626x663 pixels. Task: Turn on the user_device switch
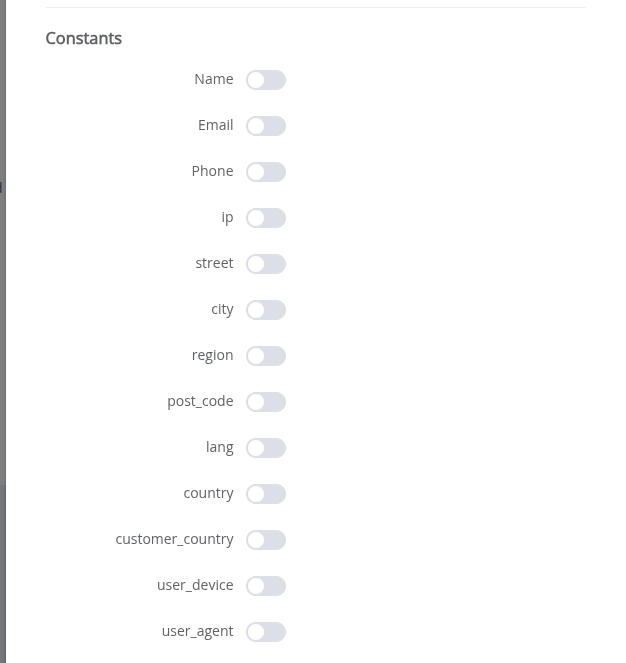click(266, 586)
